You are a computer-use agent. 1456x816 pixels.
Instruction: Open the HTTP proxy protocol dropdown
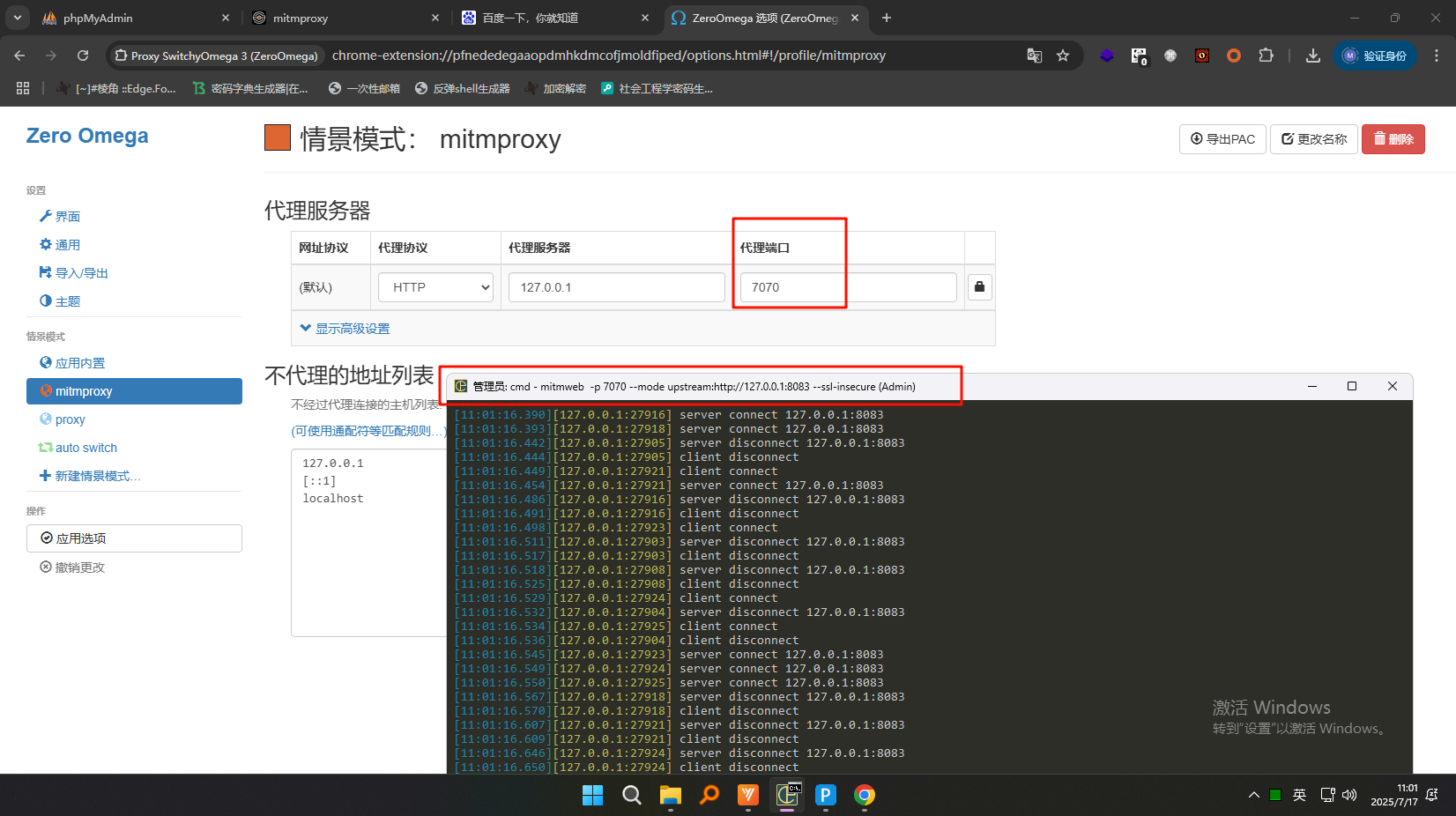tap(435, 287)
